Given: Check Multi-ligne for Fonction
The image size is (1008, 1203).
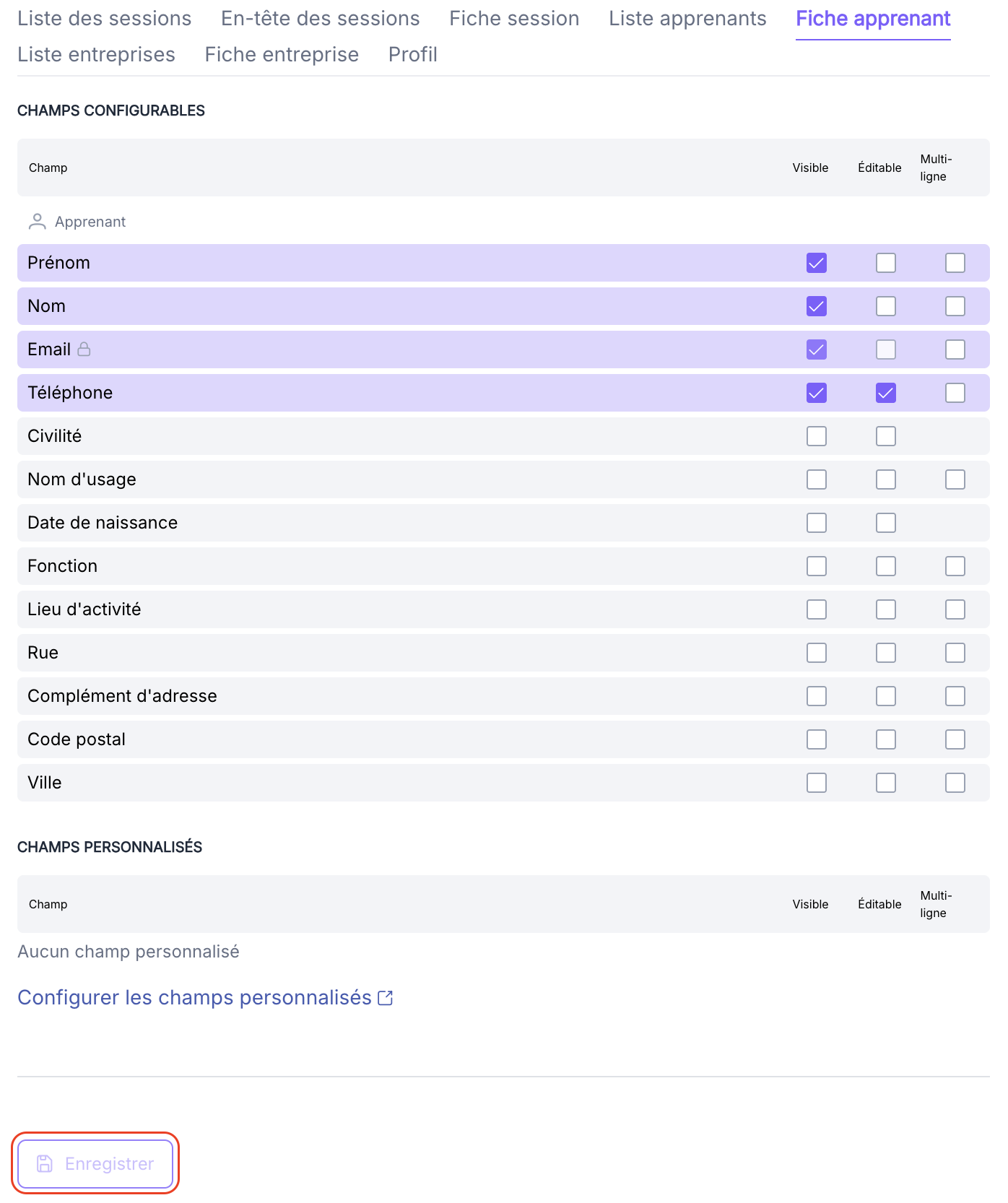Looking at the screenshot, I should point(955,566).
